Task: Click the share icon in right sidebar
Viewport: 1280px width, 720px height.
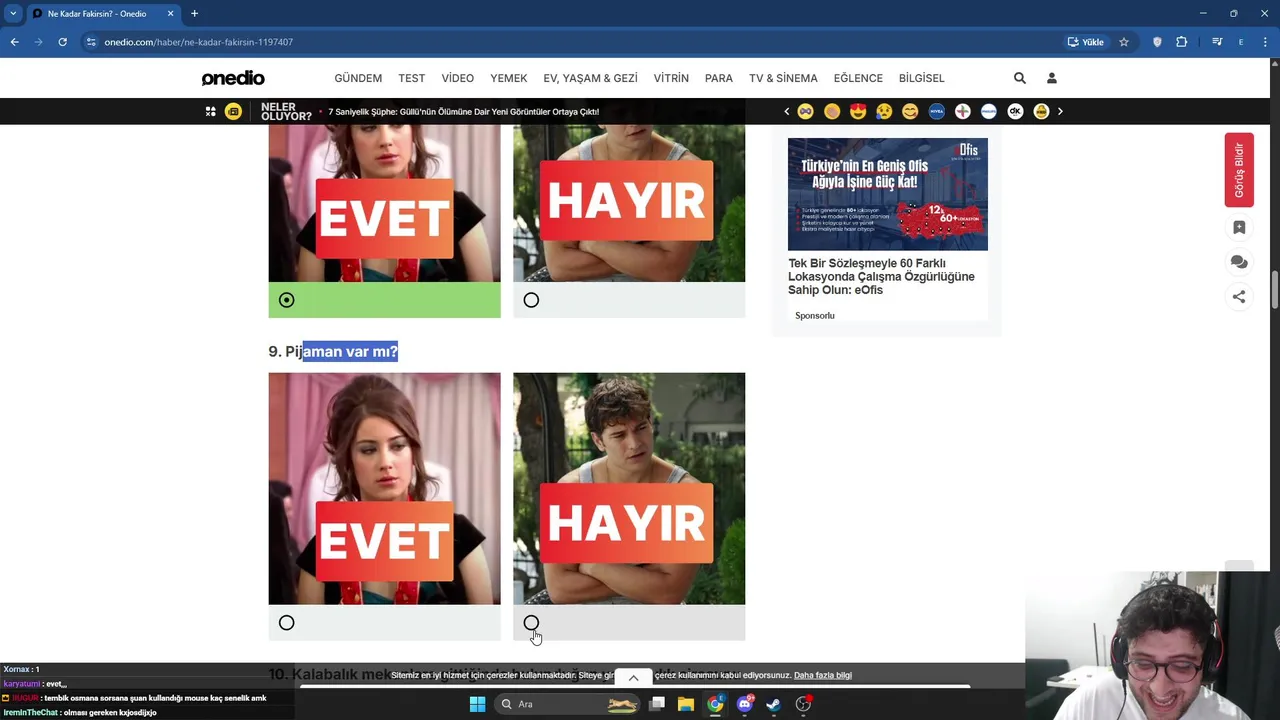Action: (x=1239, y=296)
